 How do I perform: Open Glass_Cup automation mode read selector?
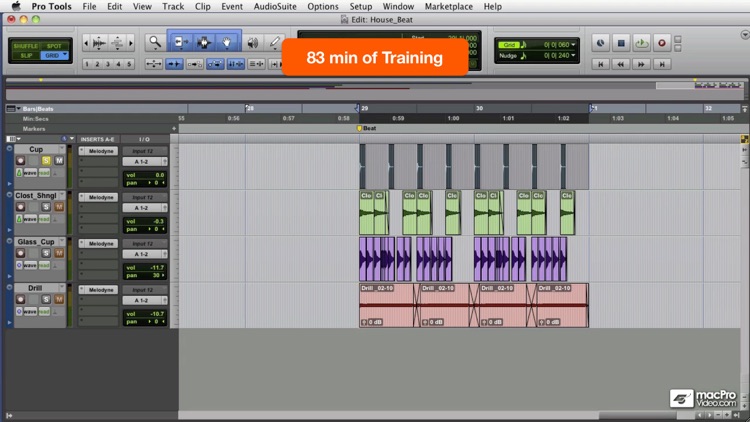point(44,265)
